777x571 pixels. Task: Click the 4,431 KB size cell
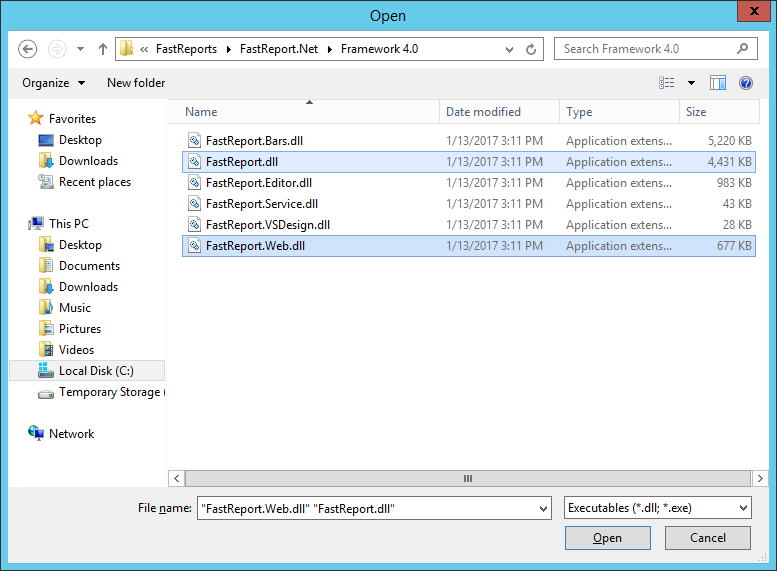pos(729,162)
